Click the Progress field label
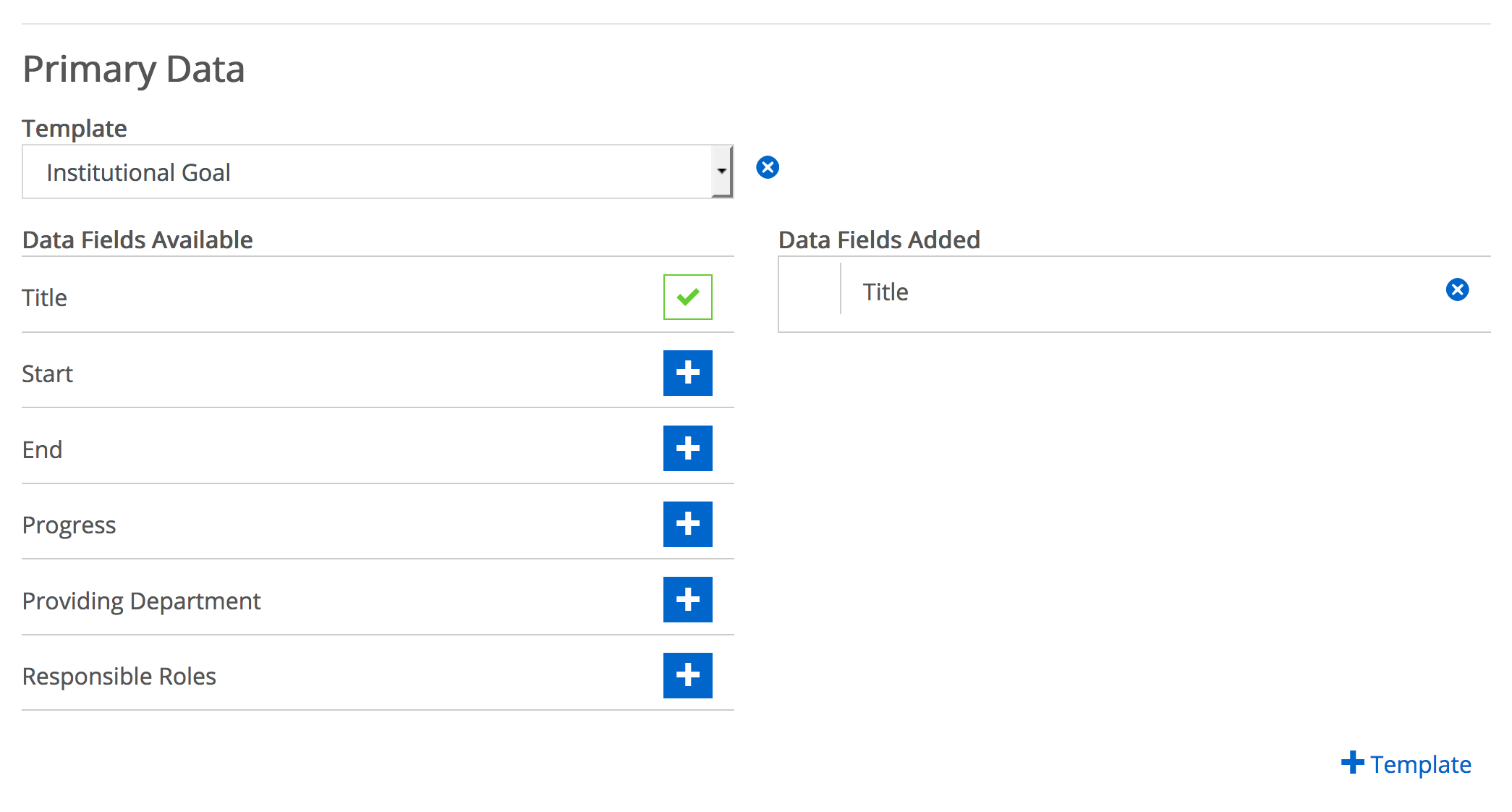Image resolution: width=1512 pixels, height=812 pixels. (69, 525)
